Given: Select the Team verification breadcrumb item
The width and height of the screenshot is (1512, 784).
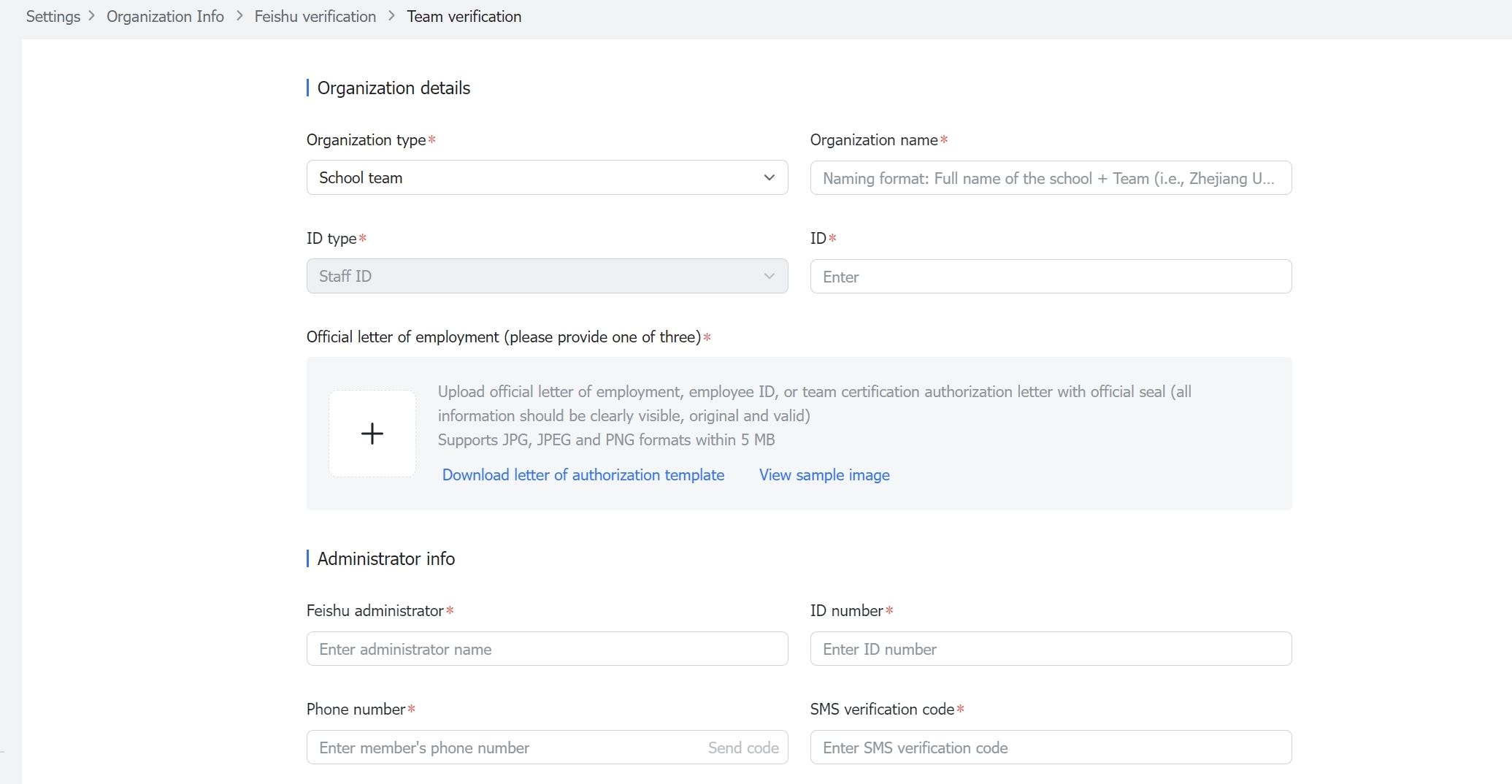Looking at the screenshot, I should [x=464, y=16].
